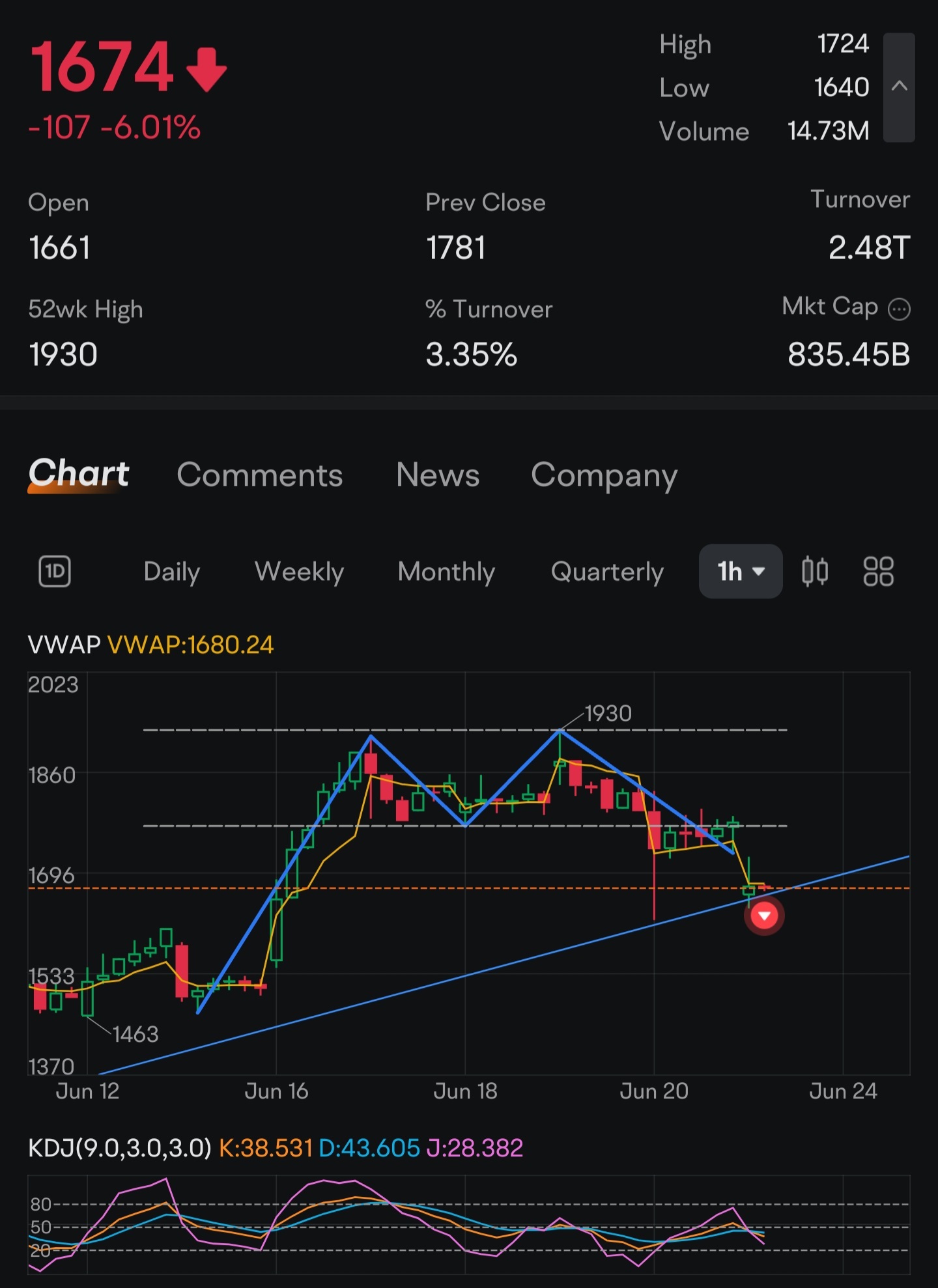This screenshot has height=1288, width=938.
Task: Tap the KDJ J:28.382 value
Action: [x=475, y=1148]
